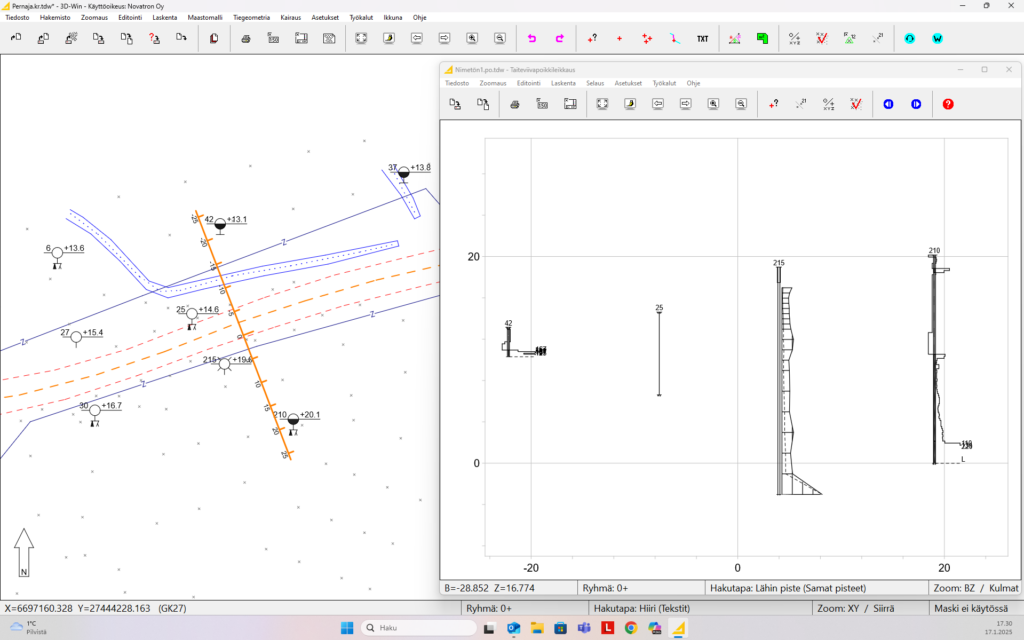1024x640 pixels.
Task: Click the Zoom: XY / Siirrä status field
Action: (x=856, y=608)
